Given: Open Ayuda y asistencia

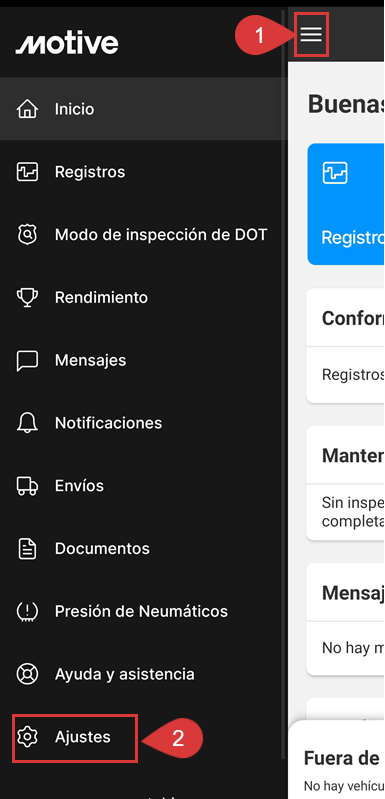Looking at the screenshot, I should click(x=144, y=674).
